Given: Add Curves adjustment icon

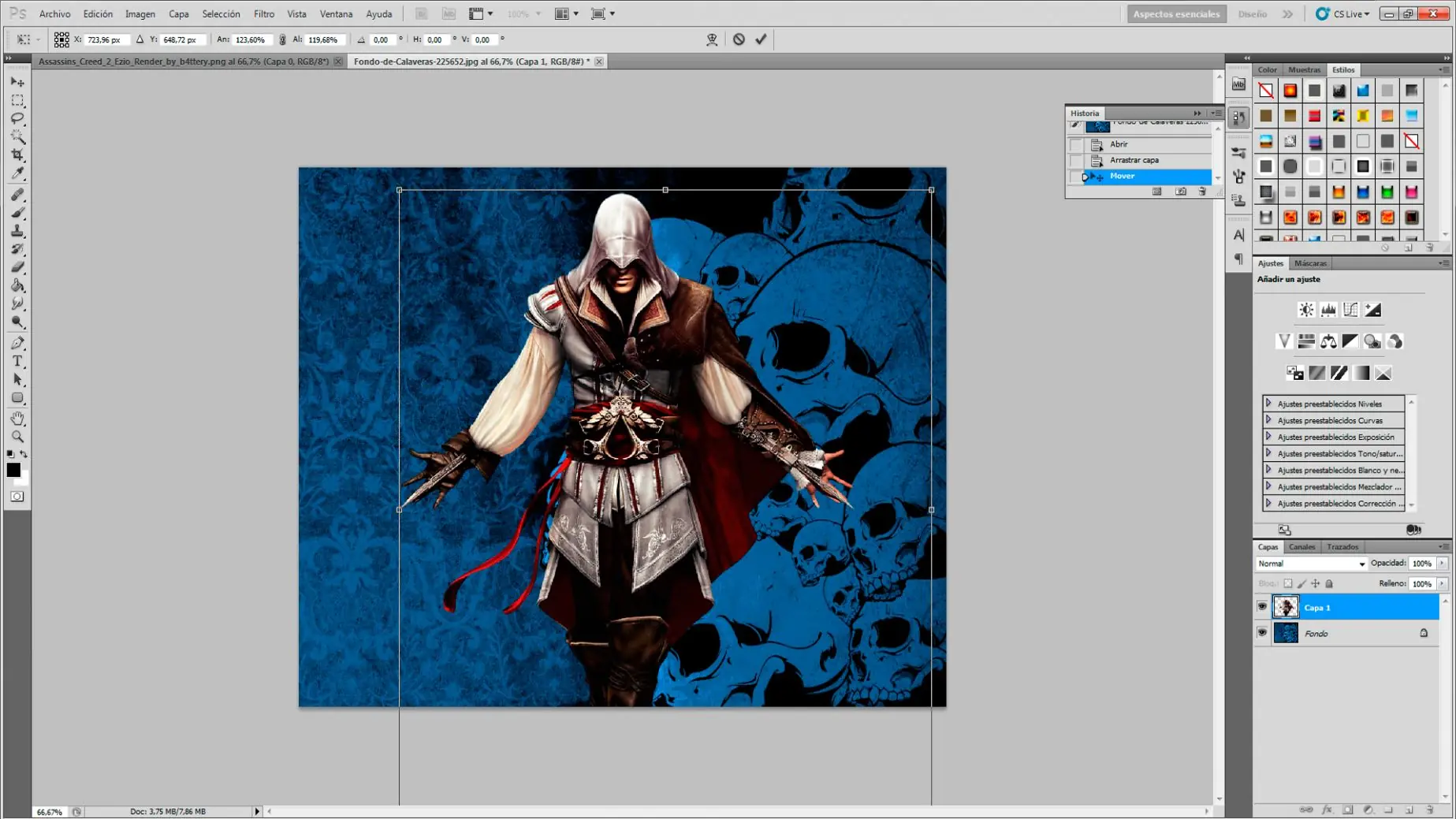Looking at the screenshot, I should pos(1350,310).
